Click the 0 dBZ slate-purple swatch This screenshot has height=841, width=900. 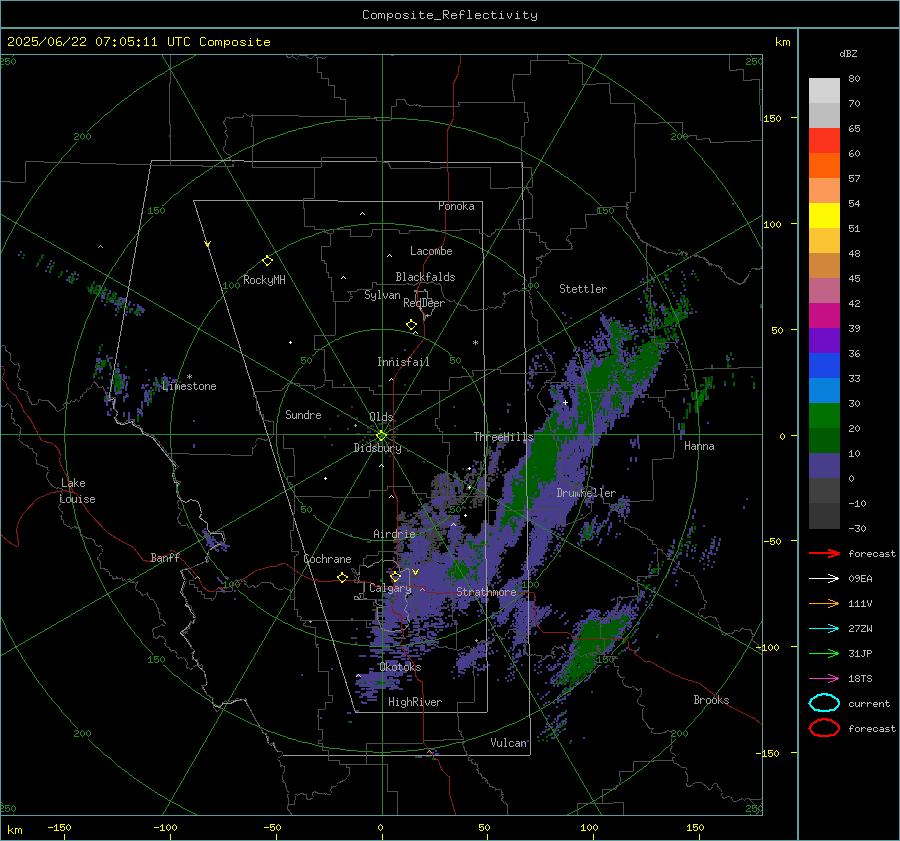point(824,466)
